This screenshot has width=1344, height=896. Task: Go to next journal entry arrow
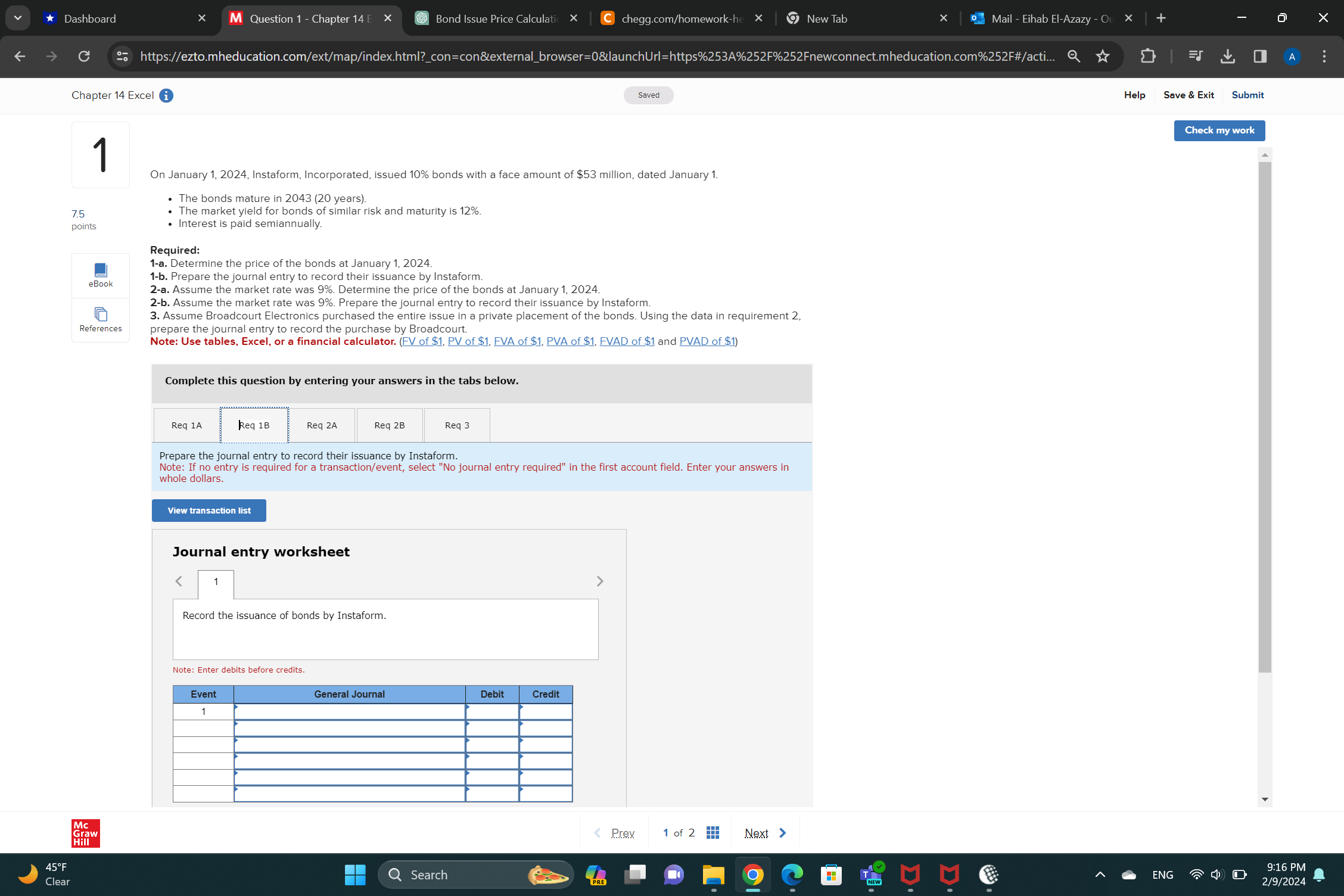600,581
